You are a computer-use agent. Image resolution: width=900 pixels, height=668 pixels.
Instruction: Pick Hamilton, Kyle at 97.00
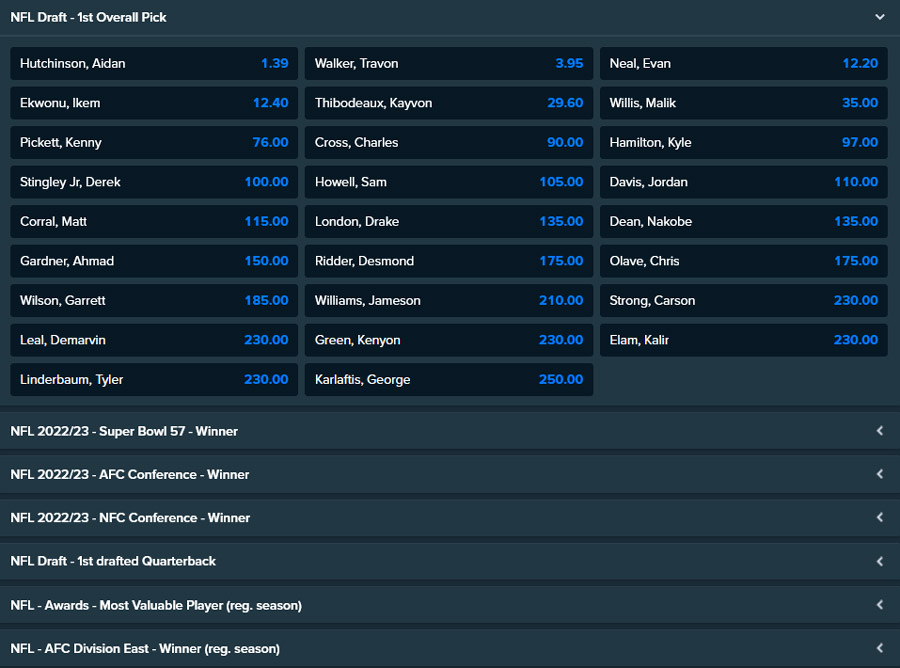click(744, 142)
